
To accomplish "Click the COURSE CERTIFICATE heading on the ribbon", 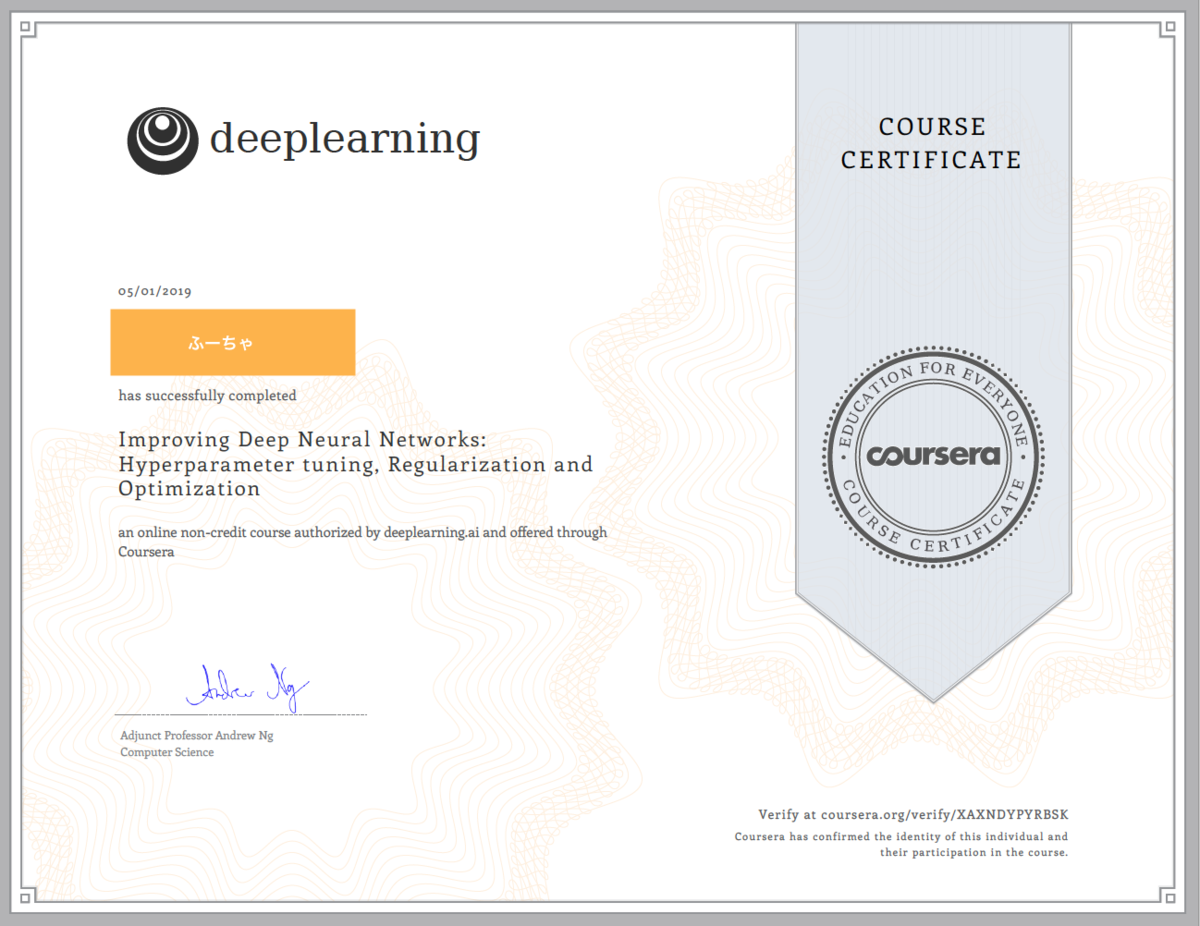I will 931,143.
